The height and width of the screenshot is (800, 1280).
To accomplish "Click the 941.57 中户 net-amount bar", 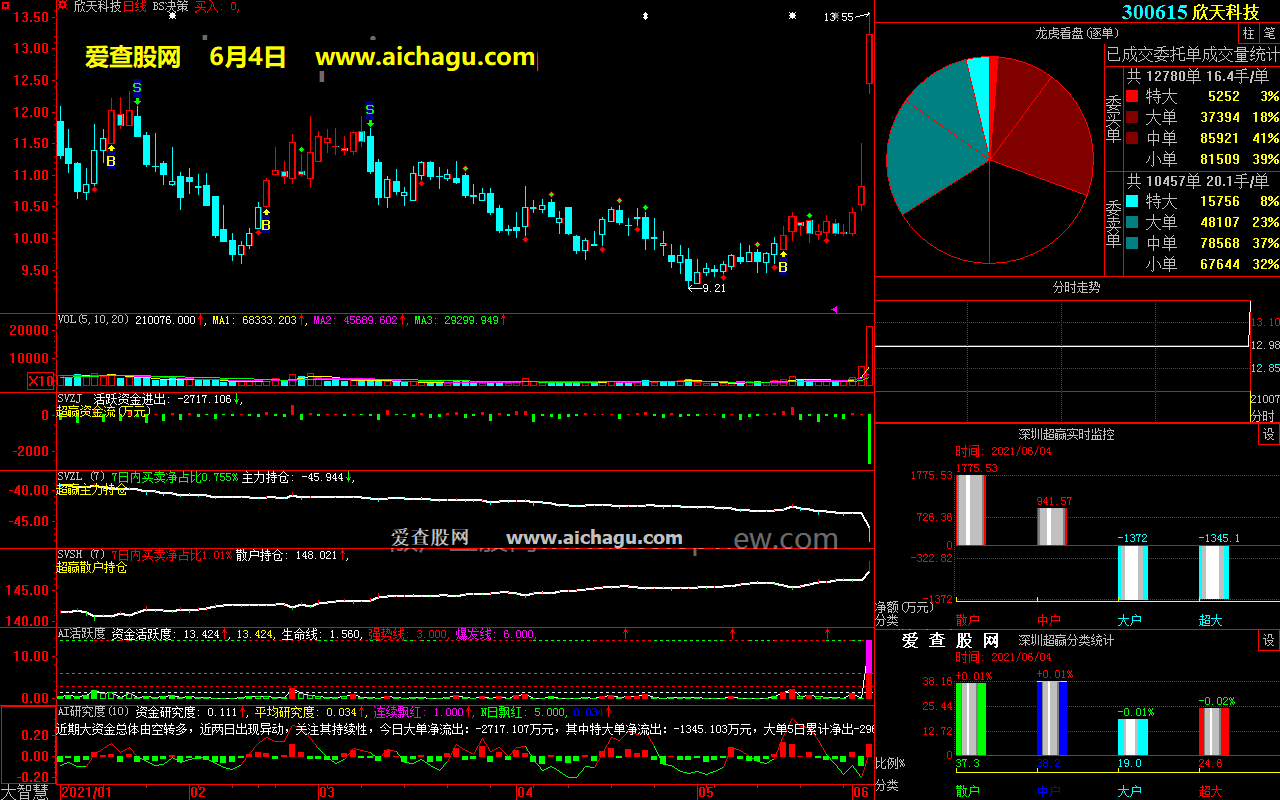I will pos(1051,526).
